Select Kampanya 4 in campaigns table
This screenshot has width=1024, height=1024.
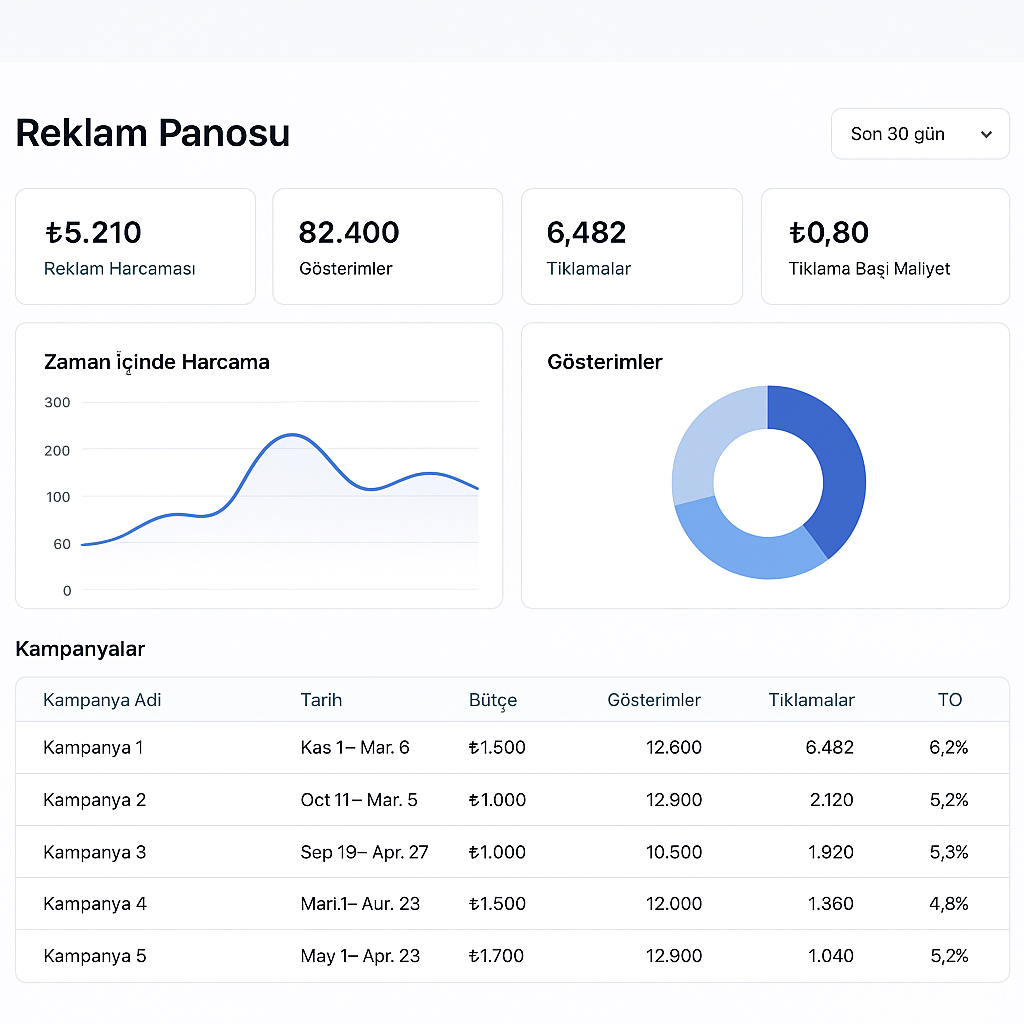pyautogui.click(x=94, y=904)
